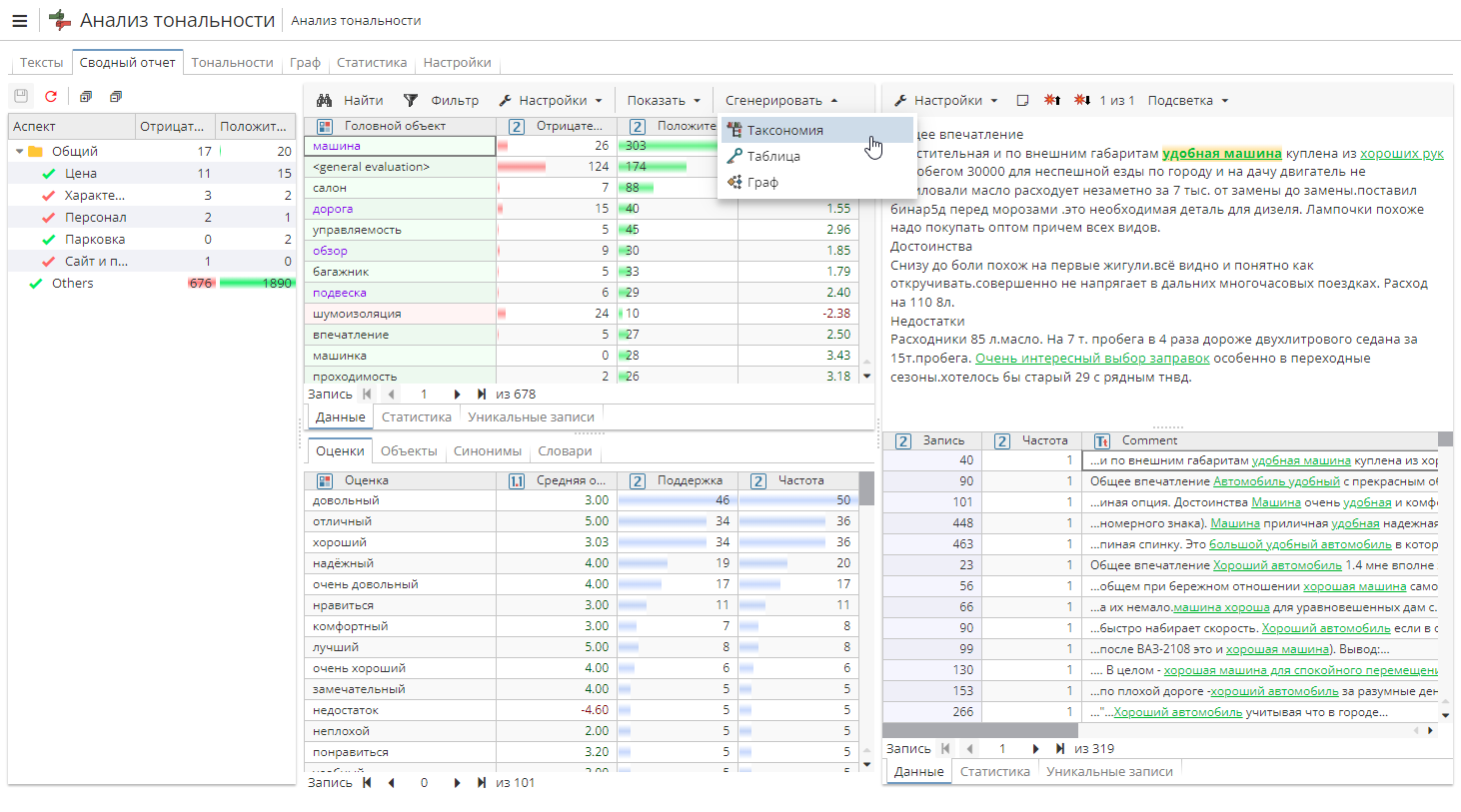Go to previous record in ratings grid (из 101)
The height and width of the screenshot is (812, 1461).
point(392,783)
